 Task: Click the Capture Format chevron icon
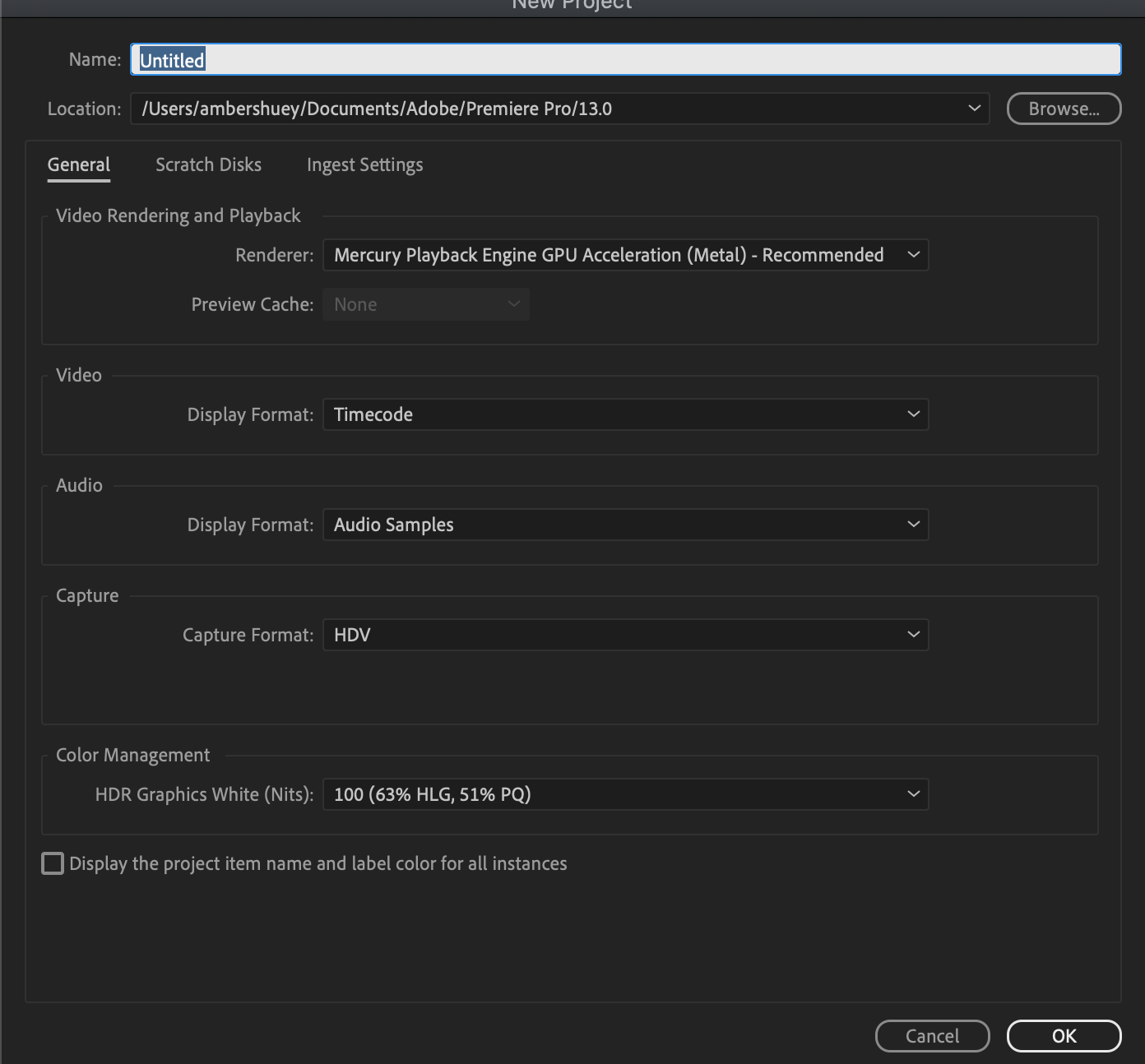tap(913, 635)
